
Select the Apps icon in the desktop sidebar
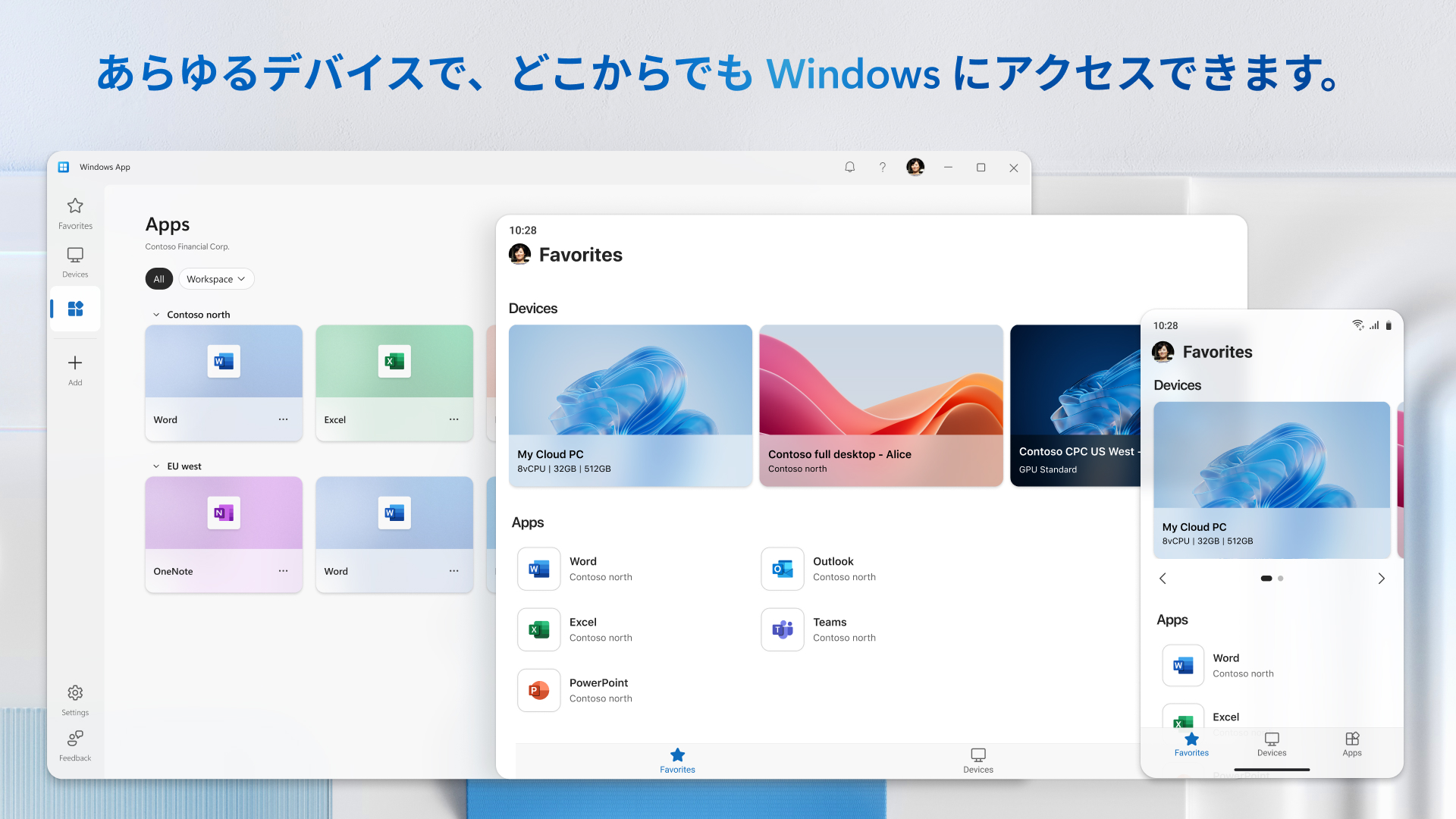point(75,309)
